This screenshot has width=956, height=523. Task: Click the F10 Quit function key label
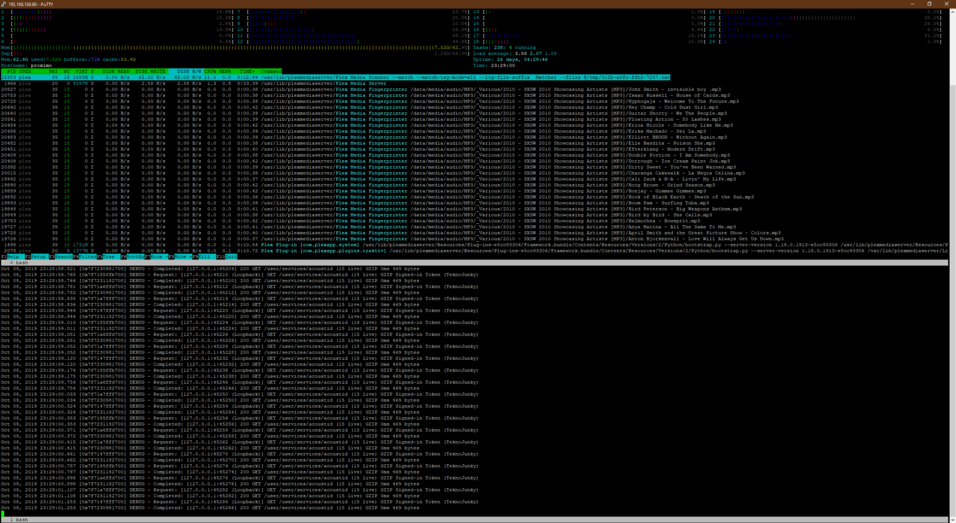tap(226, 257)
